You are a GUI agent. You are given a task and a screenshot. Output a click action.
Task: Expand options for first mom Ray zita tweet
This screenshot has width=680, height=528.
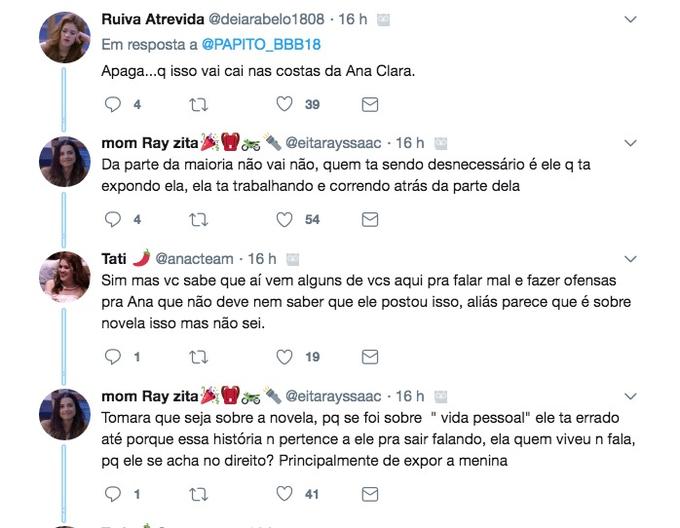pyautogui.click(x=630, y=143)
